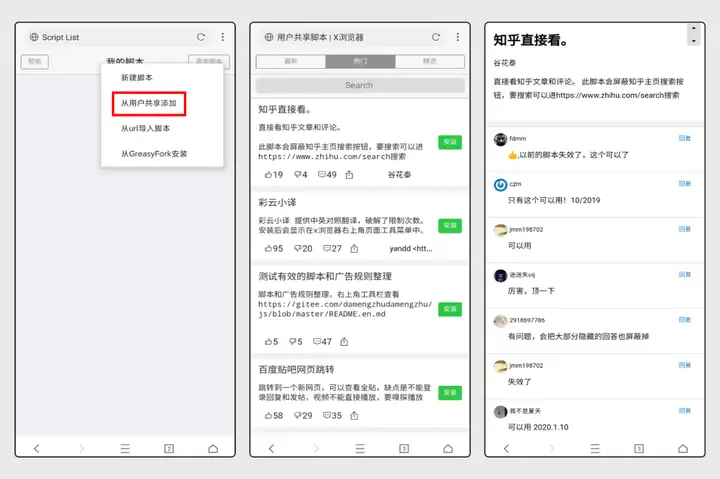720x479 pixels.
Task: Open 2918697786's avatar
Action: [501, 321]
